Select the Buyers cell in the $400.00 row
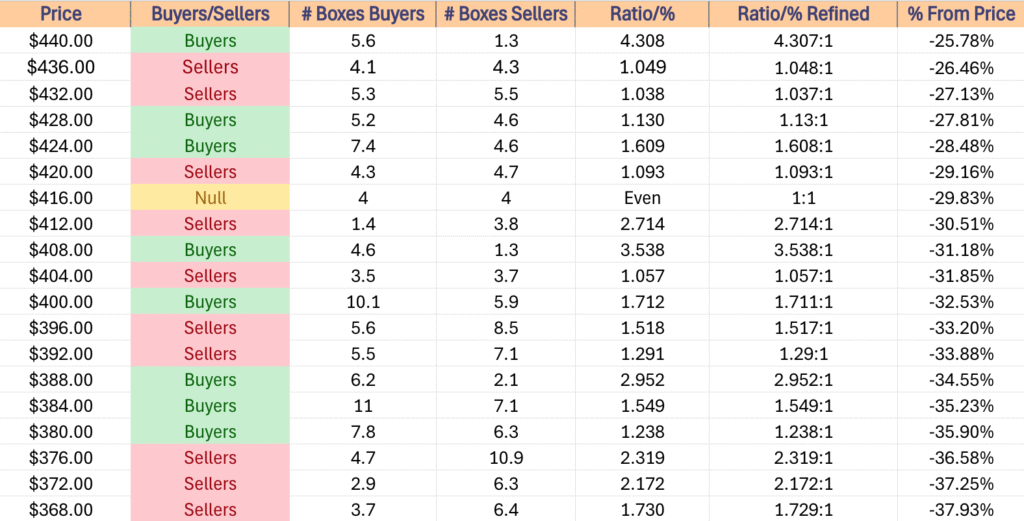 [x=210, y=302]
